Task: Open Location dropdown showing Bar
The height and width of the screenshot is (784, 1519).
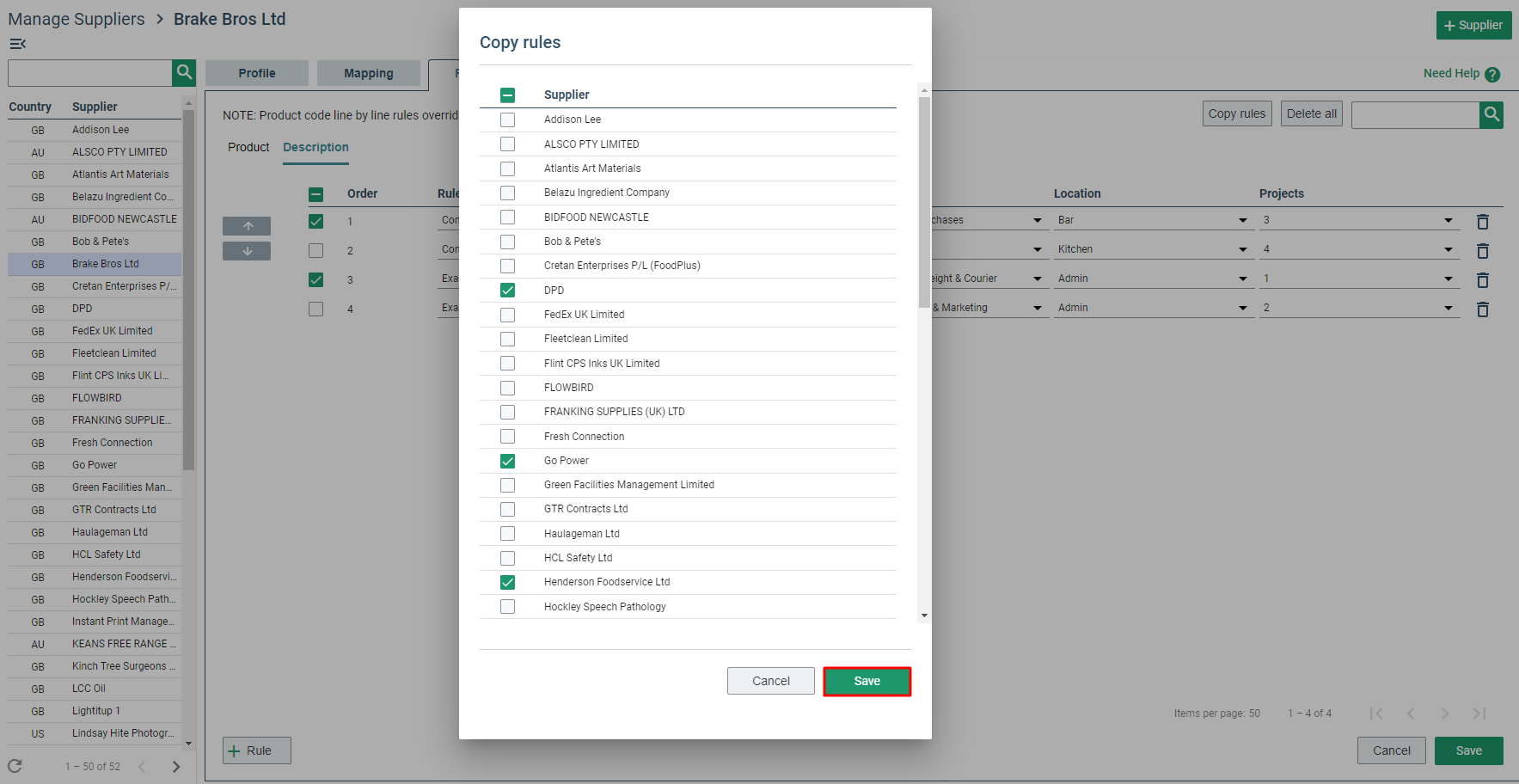Action: [1152, 220]
